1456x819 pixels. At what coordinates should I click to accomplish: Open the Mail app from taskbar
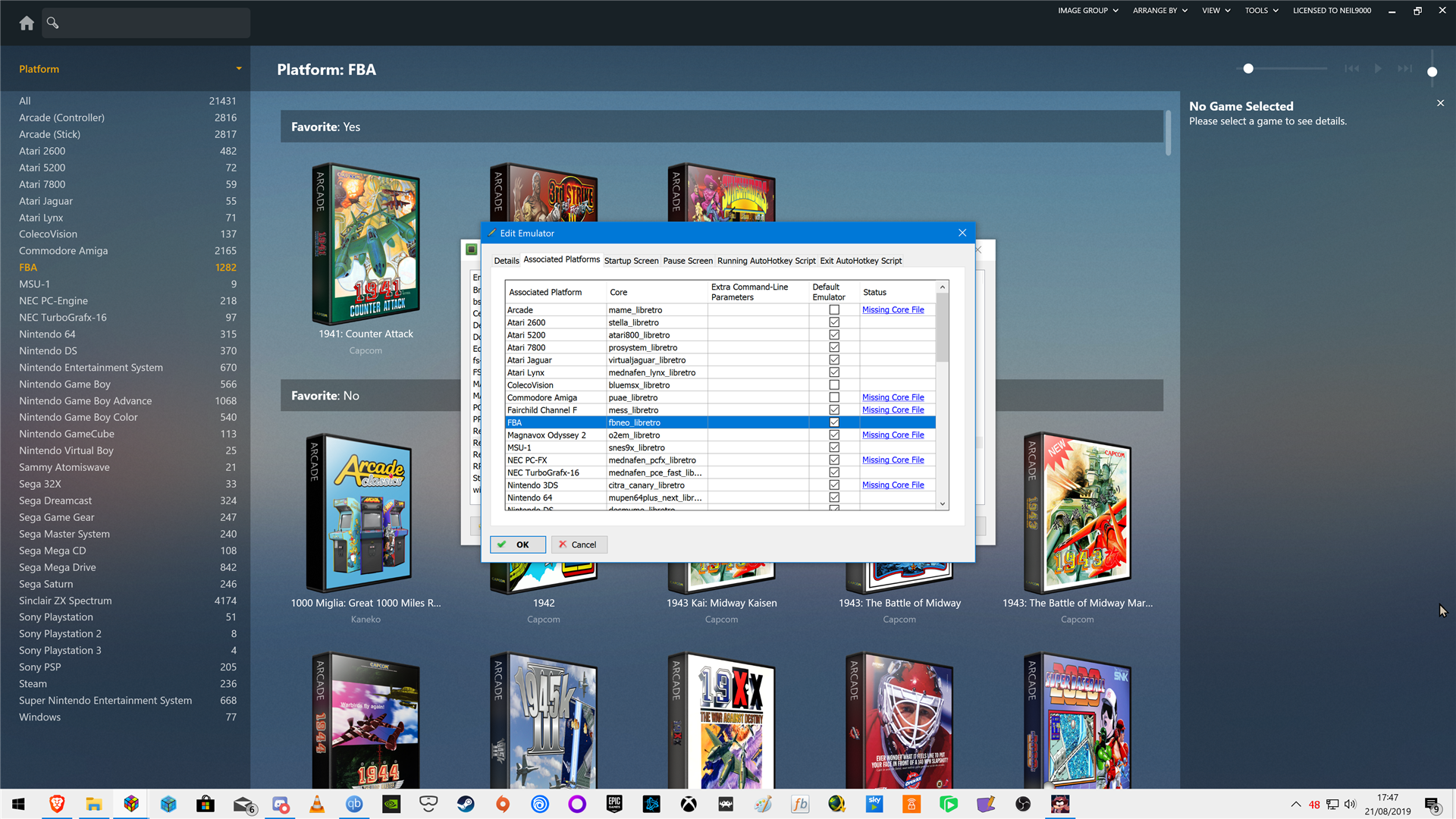243,804
